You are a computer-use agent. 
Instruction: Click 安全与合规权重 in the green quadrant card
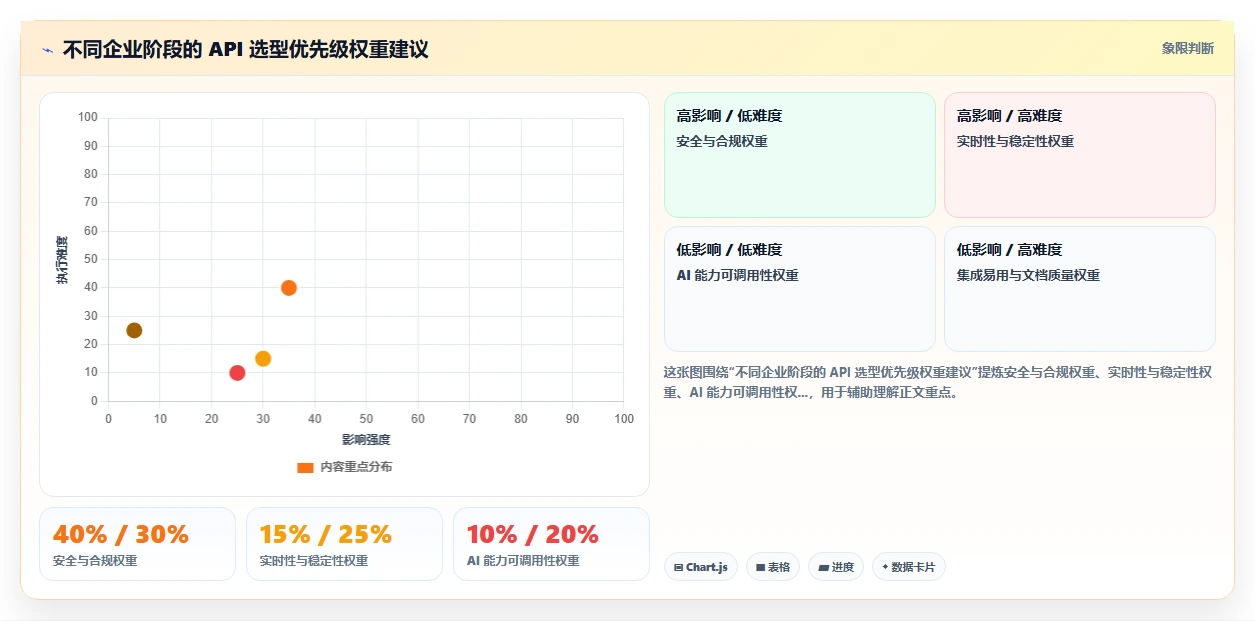[722, 141]
